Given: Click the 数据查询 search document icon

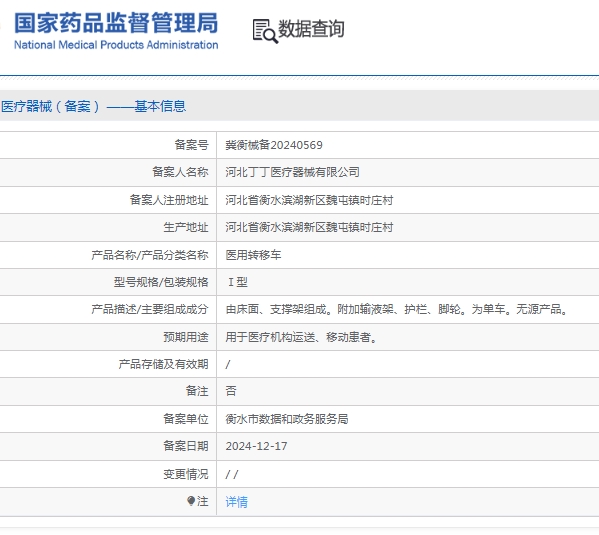Looking at the screenshot, I should (265, 31).
